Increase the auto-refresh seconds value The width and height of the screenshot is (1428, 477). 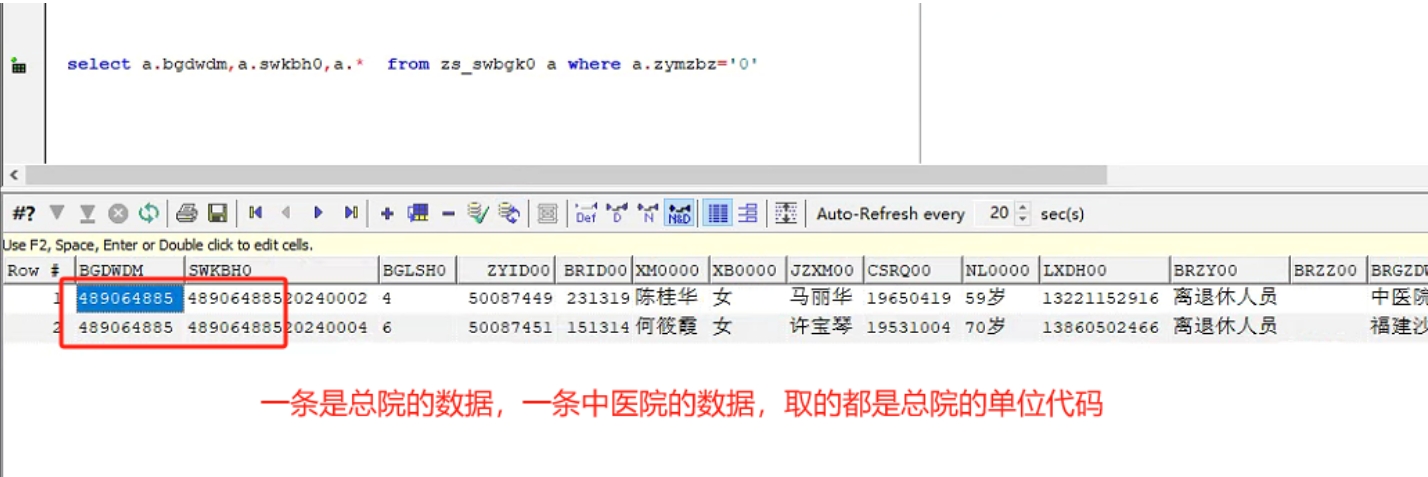(1022, 208)
